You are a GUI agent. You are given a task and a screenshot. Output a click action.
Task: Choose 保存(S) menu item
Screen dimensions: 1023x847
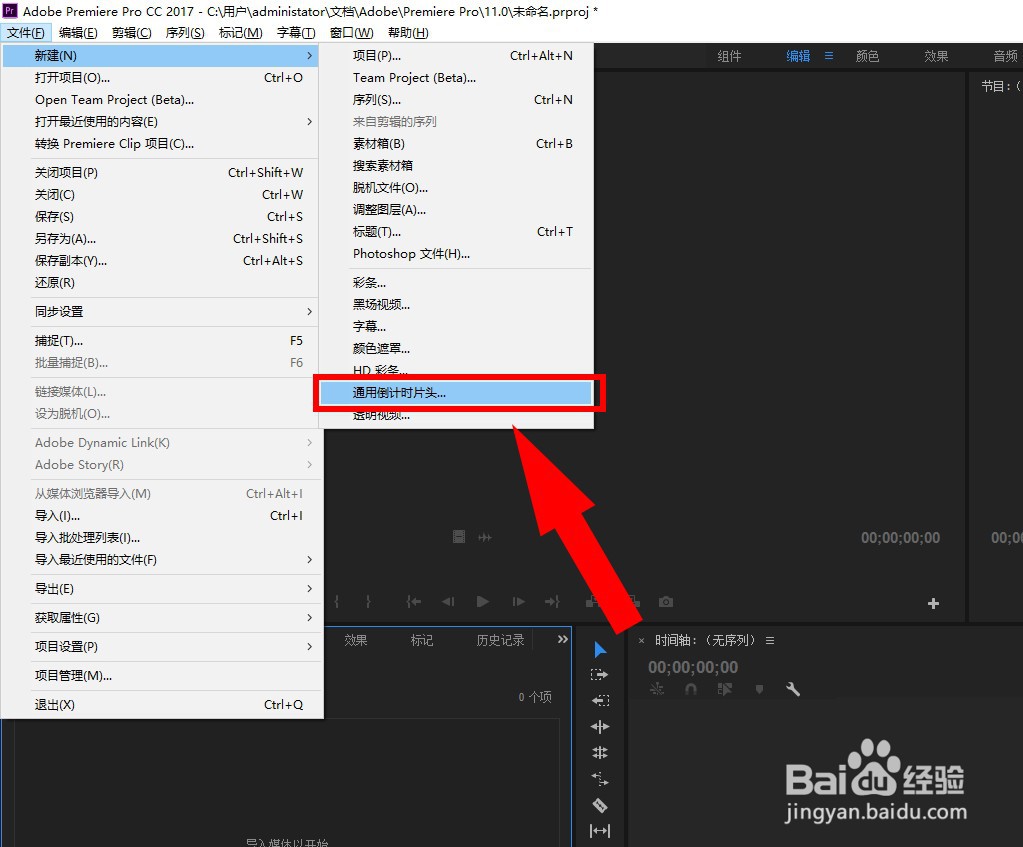pos(160,217)
